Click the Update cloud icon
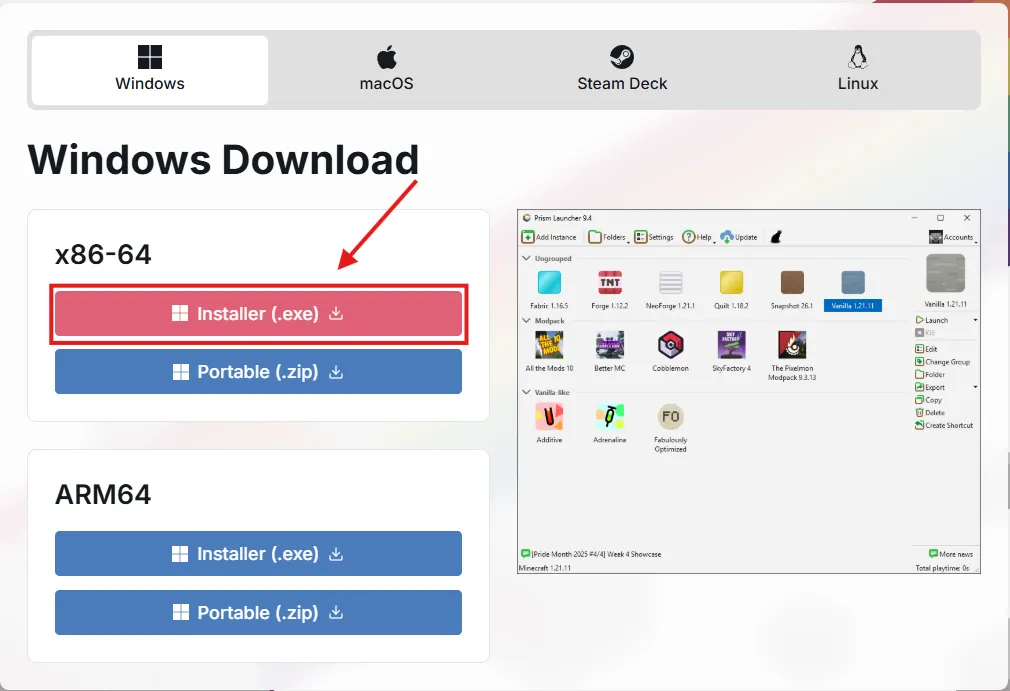1010x691 pixels. tap(727, 237)
